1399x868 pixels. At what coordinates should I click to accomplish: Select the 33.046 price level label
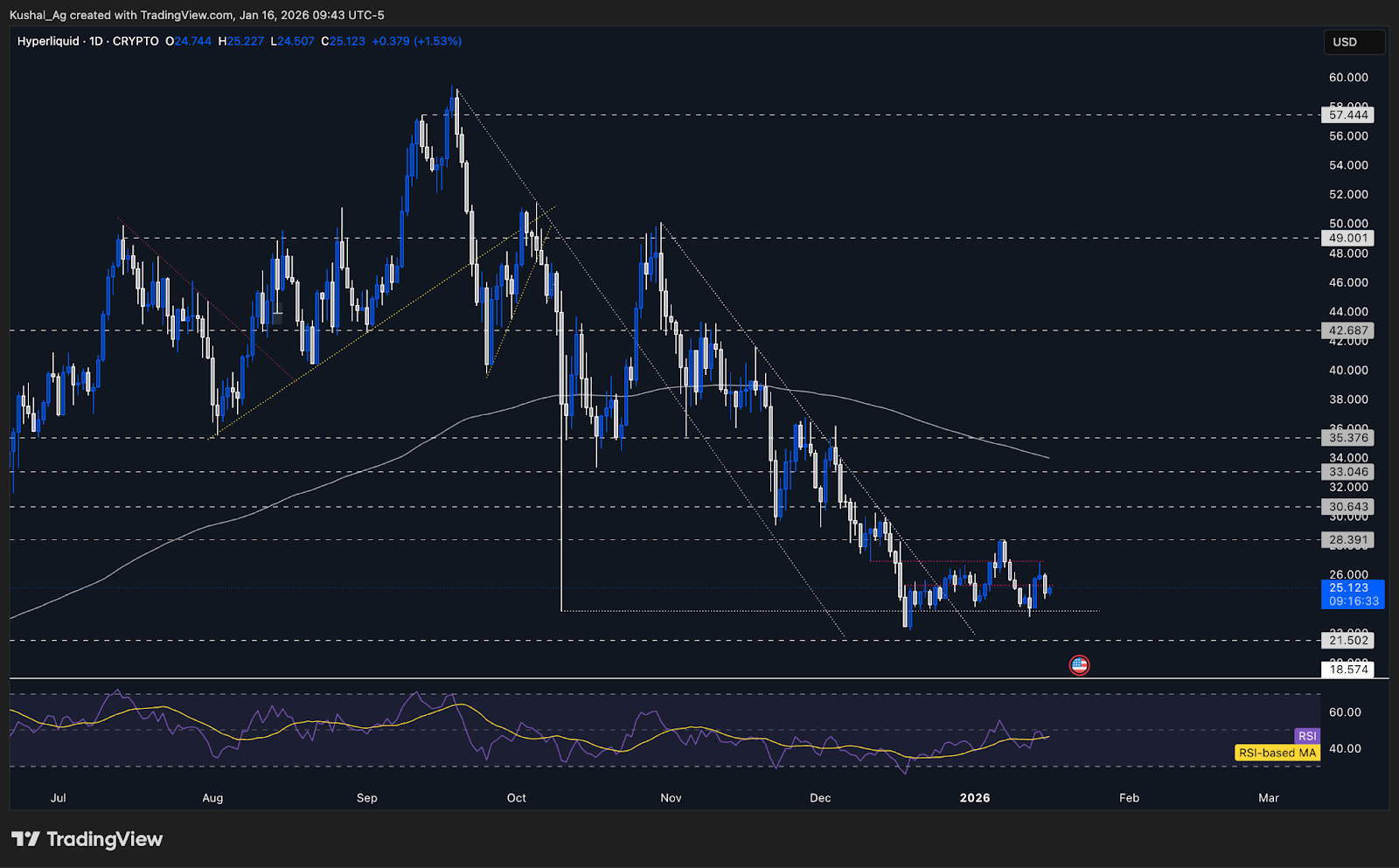(1347, 472)
